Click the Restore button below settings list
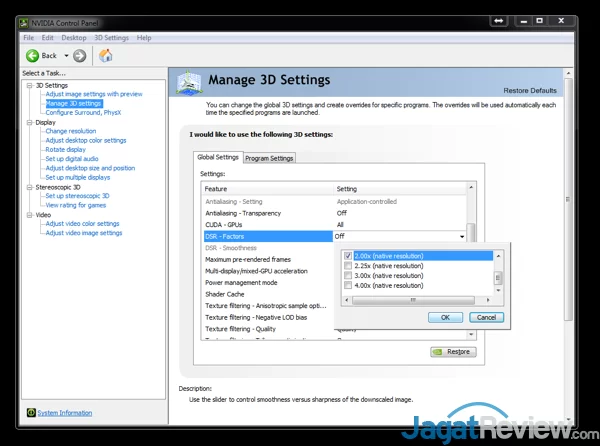The height and width of the screenshot is (446, 600). click(453, 352)
